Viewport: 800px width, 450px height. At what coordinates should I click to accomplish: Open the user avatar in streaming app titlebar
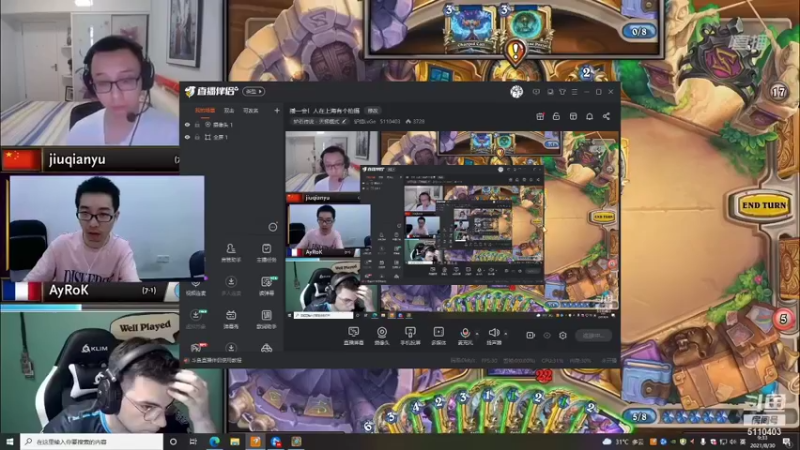[x=516, y=92]
